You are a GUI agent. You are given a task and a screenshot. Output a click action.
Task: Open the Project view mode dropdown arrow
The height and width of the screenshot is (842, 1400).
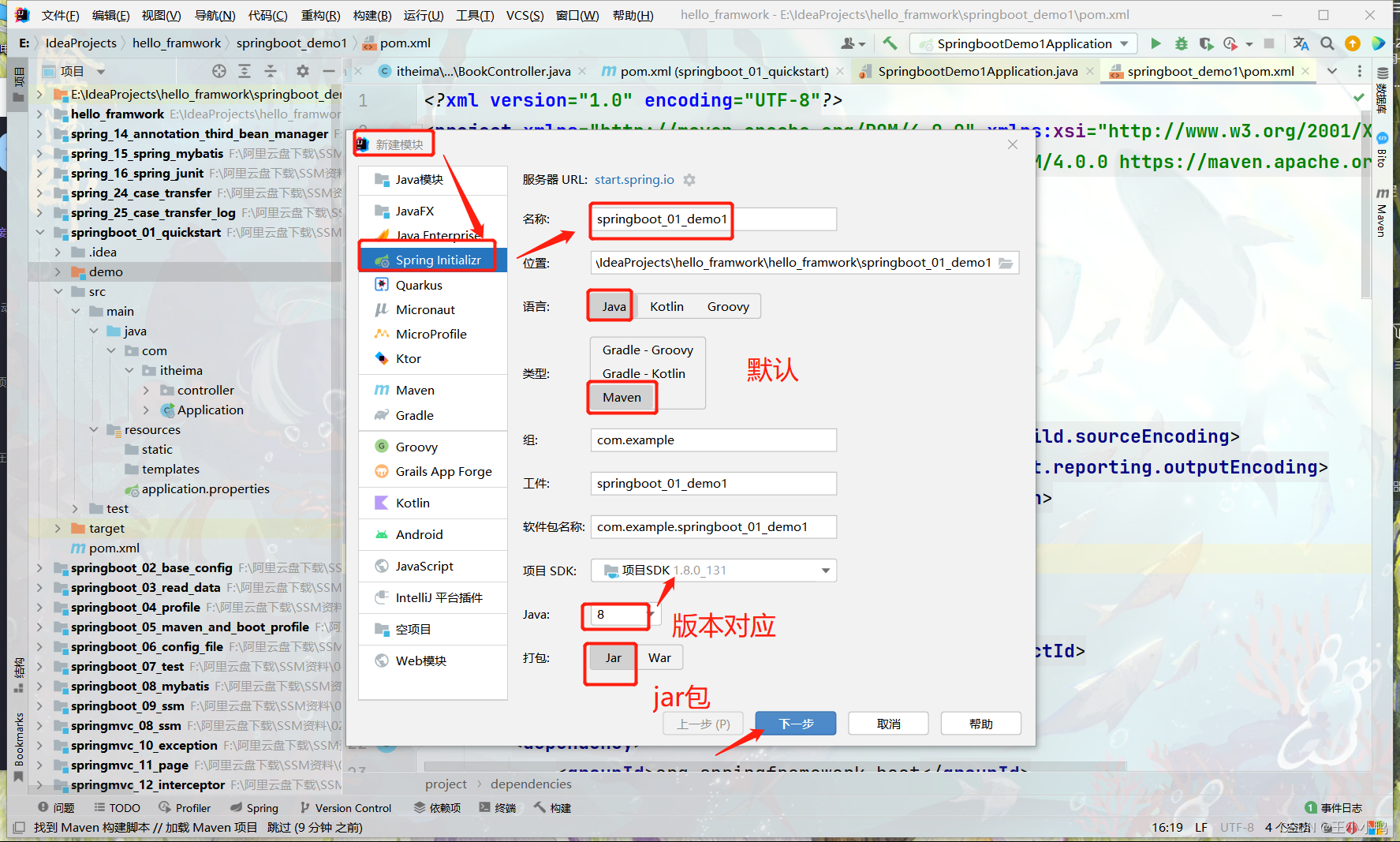pyautogui.click(x=101, y=71)
